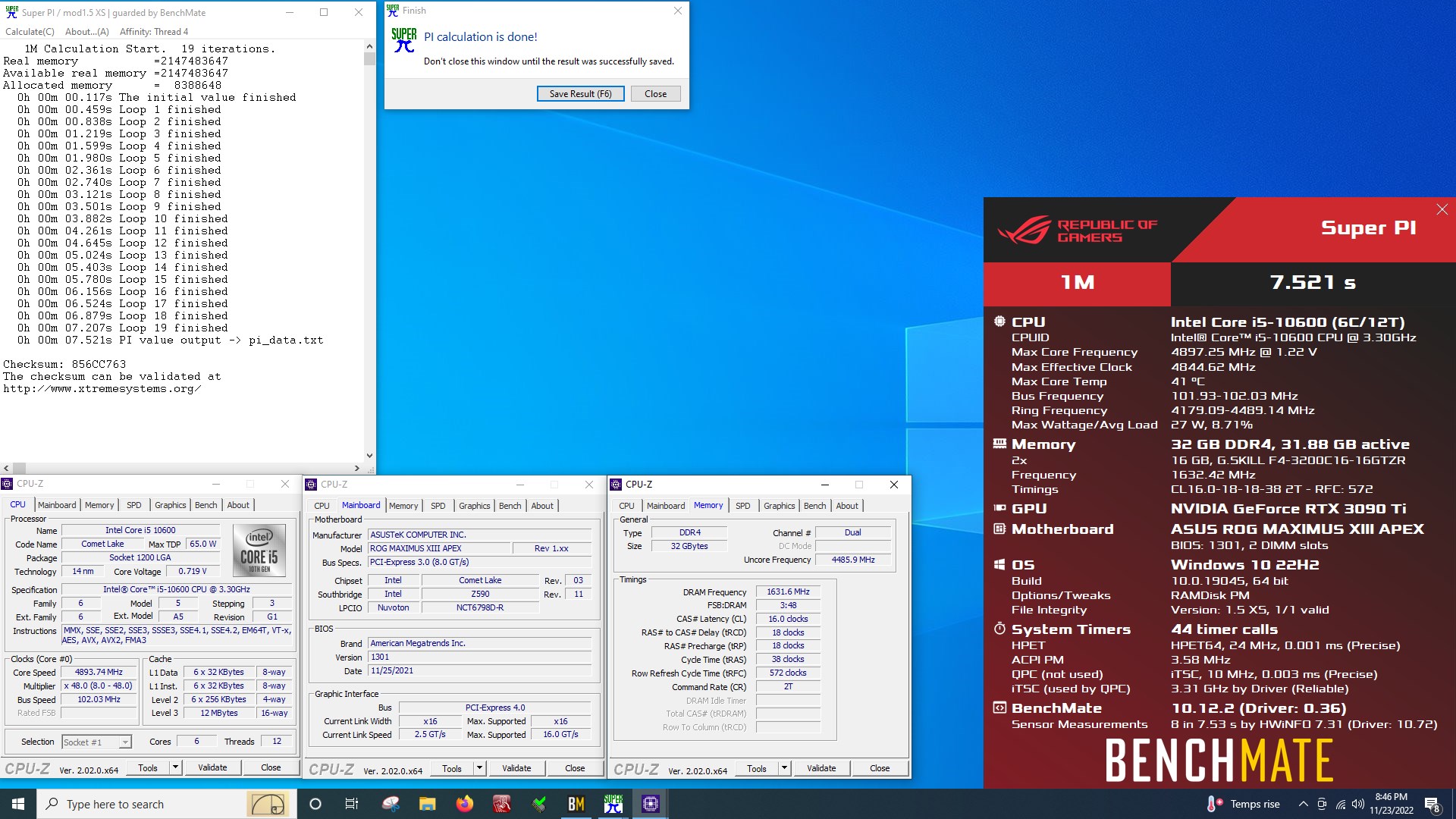Click Save Result (F6) button
The width and height of the screenshot is (1456, 819).
(x=580, y=94)
